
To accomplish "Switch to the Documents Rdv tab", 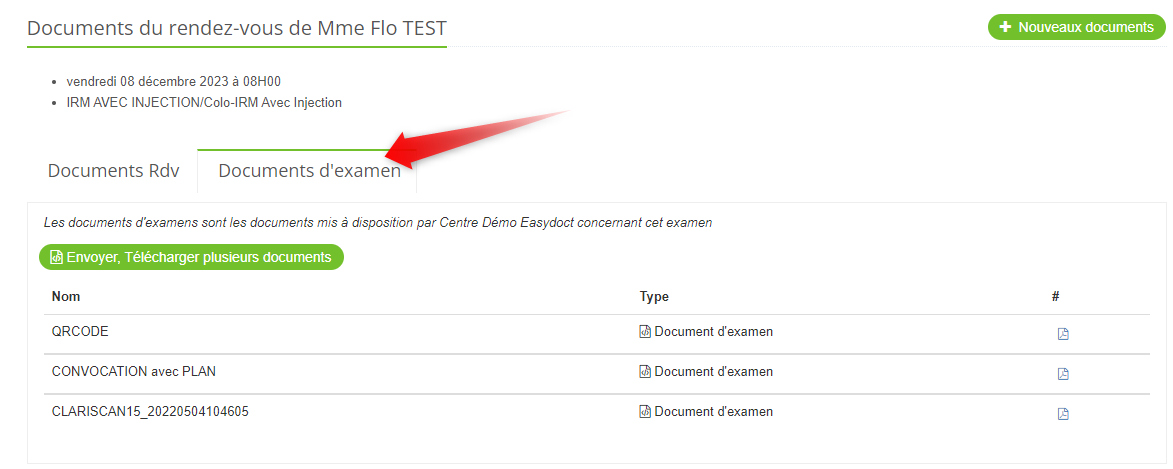I will click(113, 171).
